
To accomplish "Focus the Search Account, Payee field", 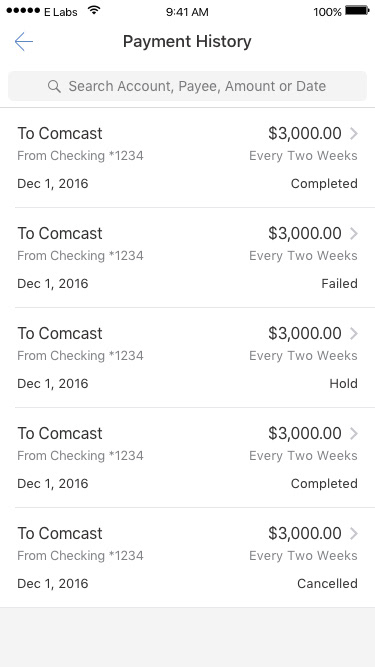I will (188, 86).
